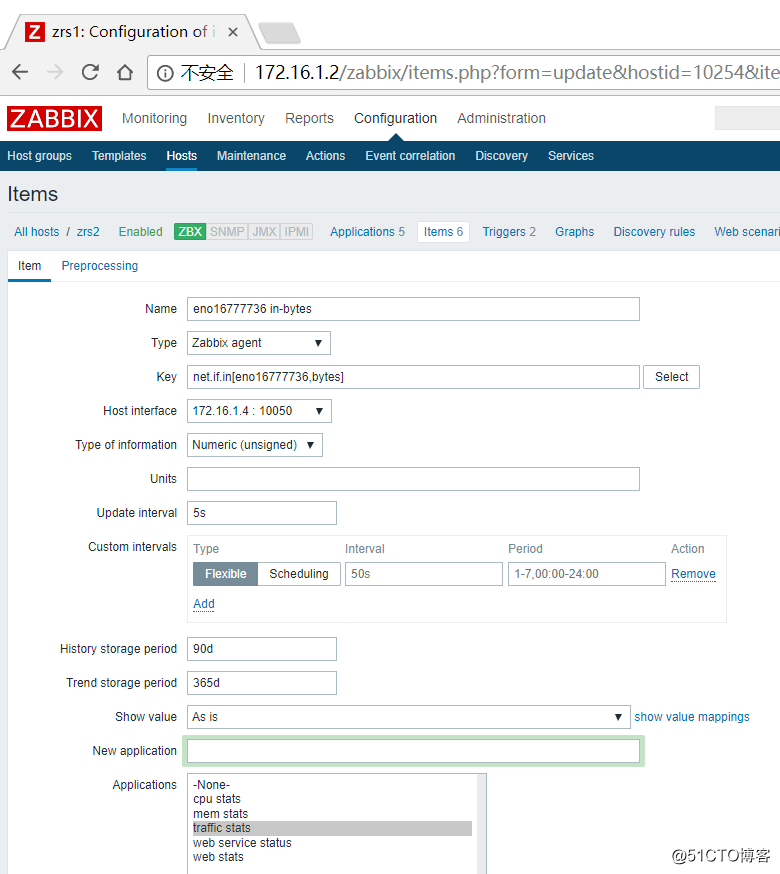This screenshot has width=780, height=874.
Task: Open the Reports menu
Action: [309, 118]
